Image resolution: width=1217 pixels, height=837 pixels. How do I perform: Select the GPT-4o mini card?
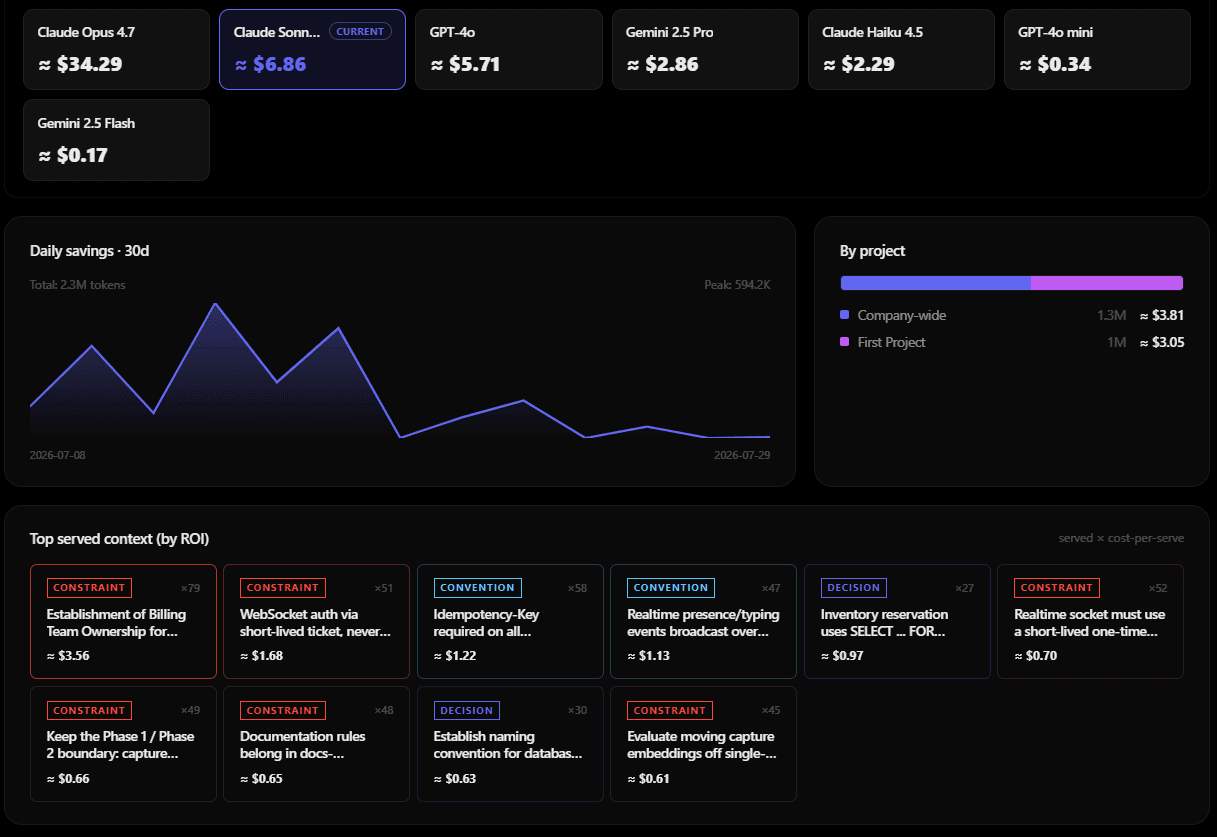1097,50
